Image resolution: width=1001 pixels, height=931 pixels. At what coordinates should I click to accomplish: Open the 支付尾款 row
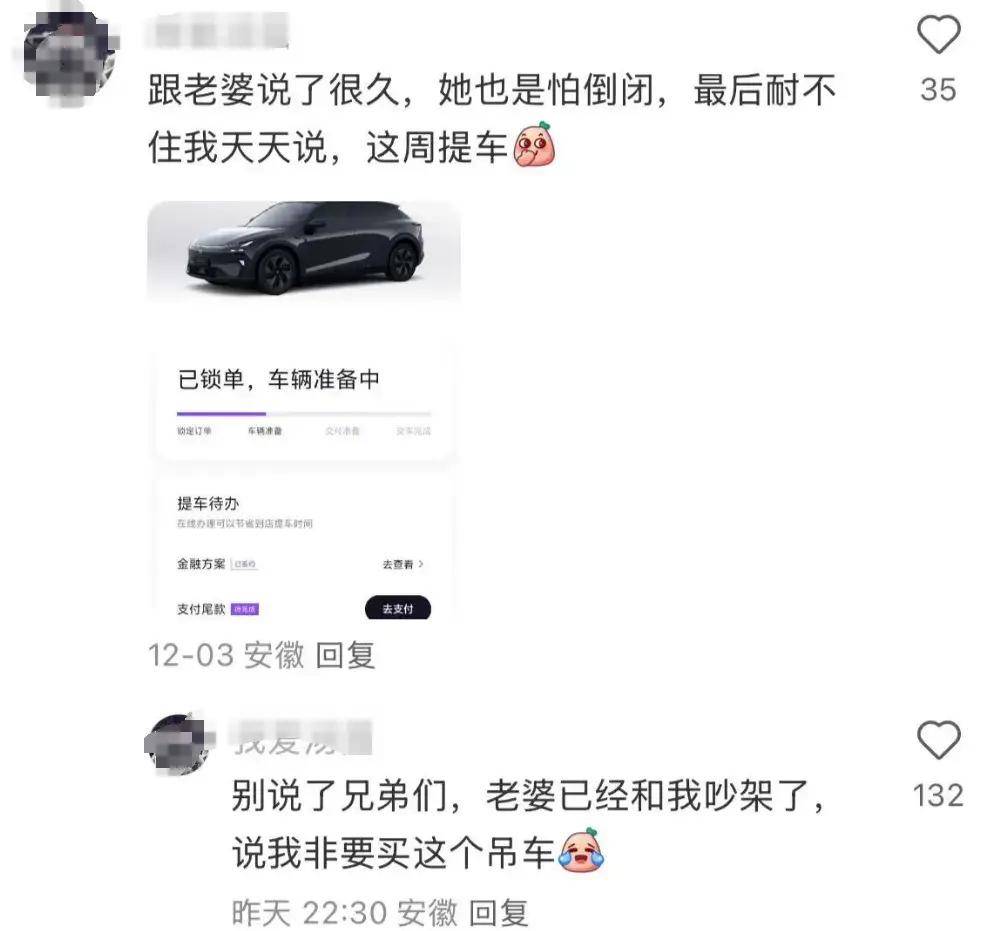[304, 609]
